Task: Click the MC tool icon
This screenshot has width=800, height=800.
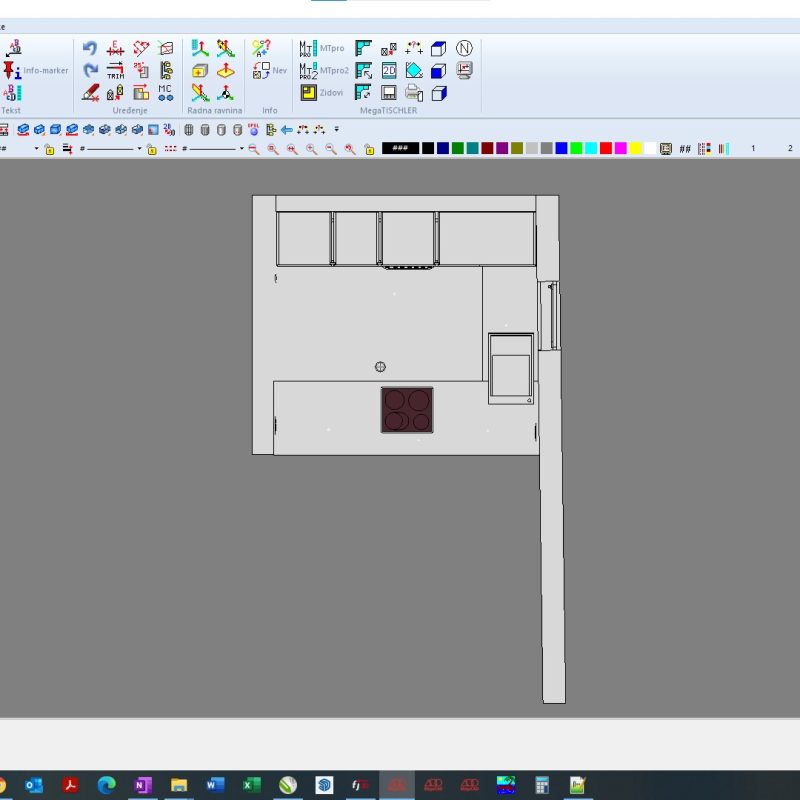Action: point(165,92)
